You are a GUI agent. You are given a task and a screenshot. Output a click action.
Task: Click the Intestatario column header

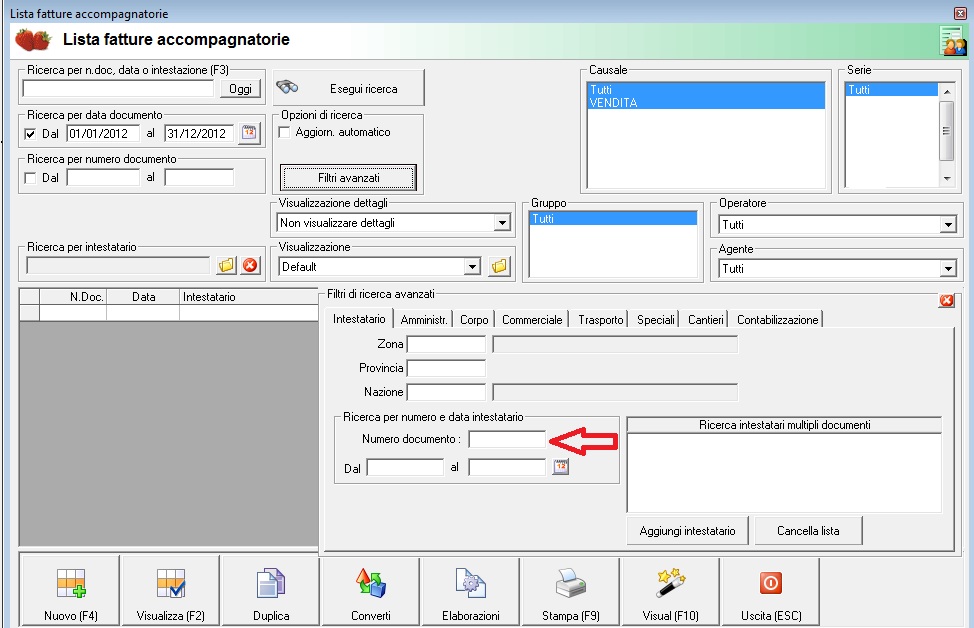(x=249, y=297)
